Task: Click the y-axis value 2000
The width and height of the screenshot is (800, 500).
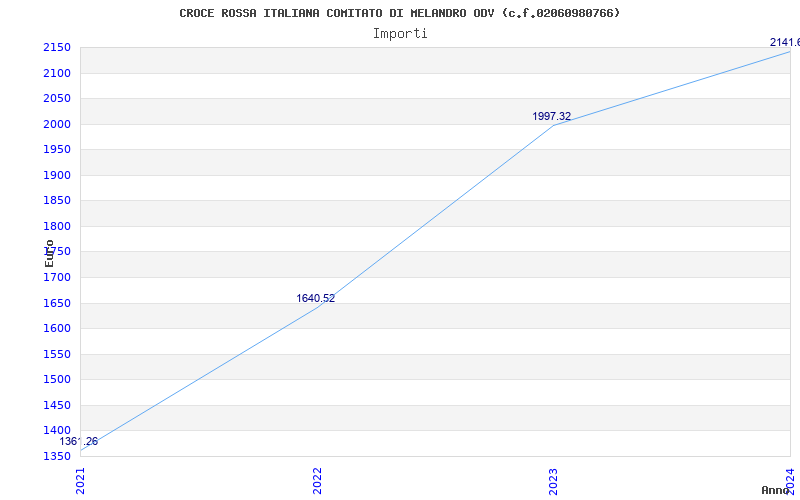Action: (57, 124)
